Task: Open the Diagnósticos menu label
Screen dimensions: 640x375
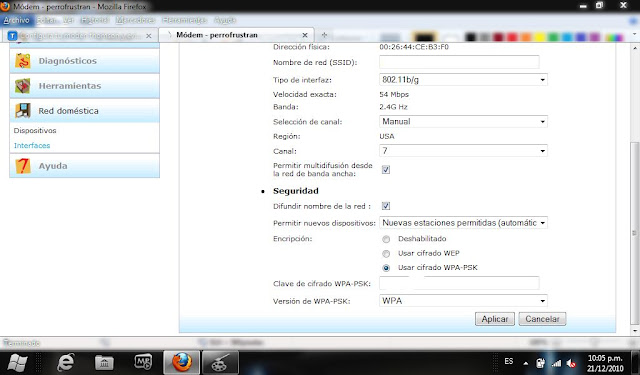Action: tap(68, 61)
